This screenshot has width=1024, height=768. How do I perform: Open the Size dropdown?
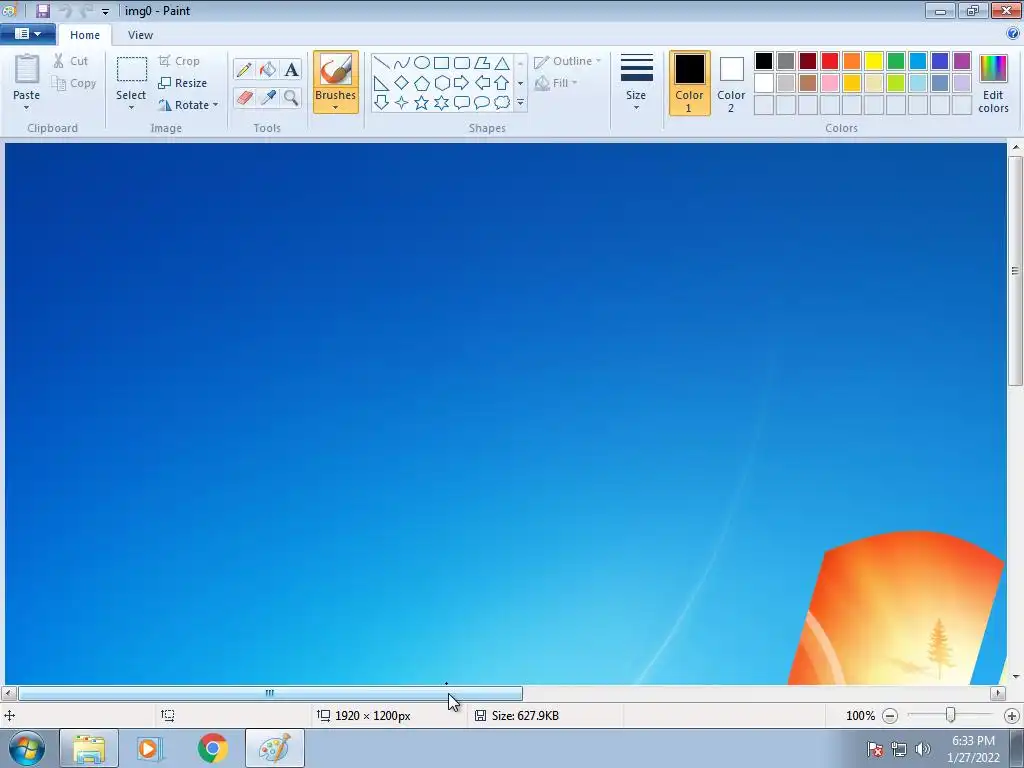(636, 83)
